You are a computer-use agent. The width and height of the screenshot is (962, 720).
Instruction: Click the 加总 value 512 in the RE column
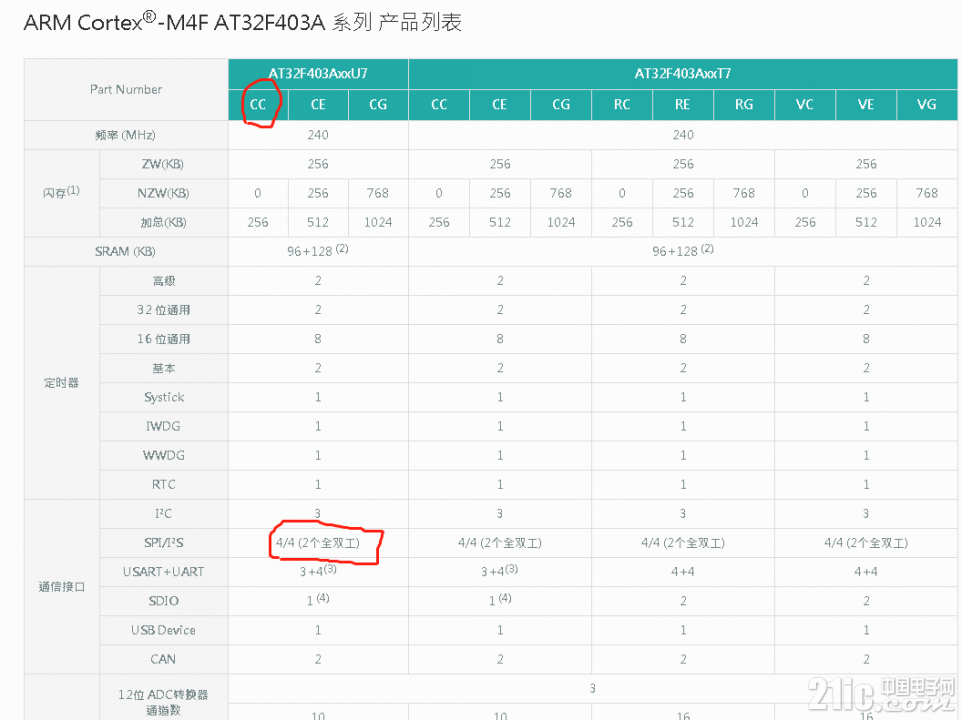(683, 223)
